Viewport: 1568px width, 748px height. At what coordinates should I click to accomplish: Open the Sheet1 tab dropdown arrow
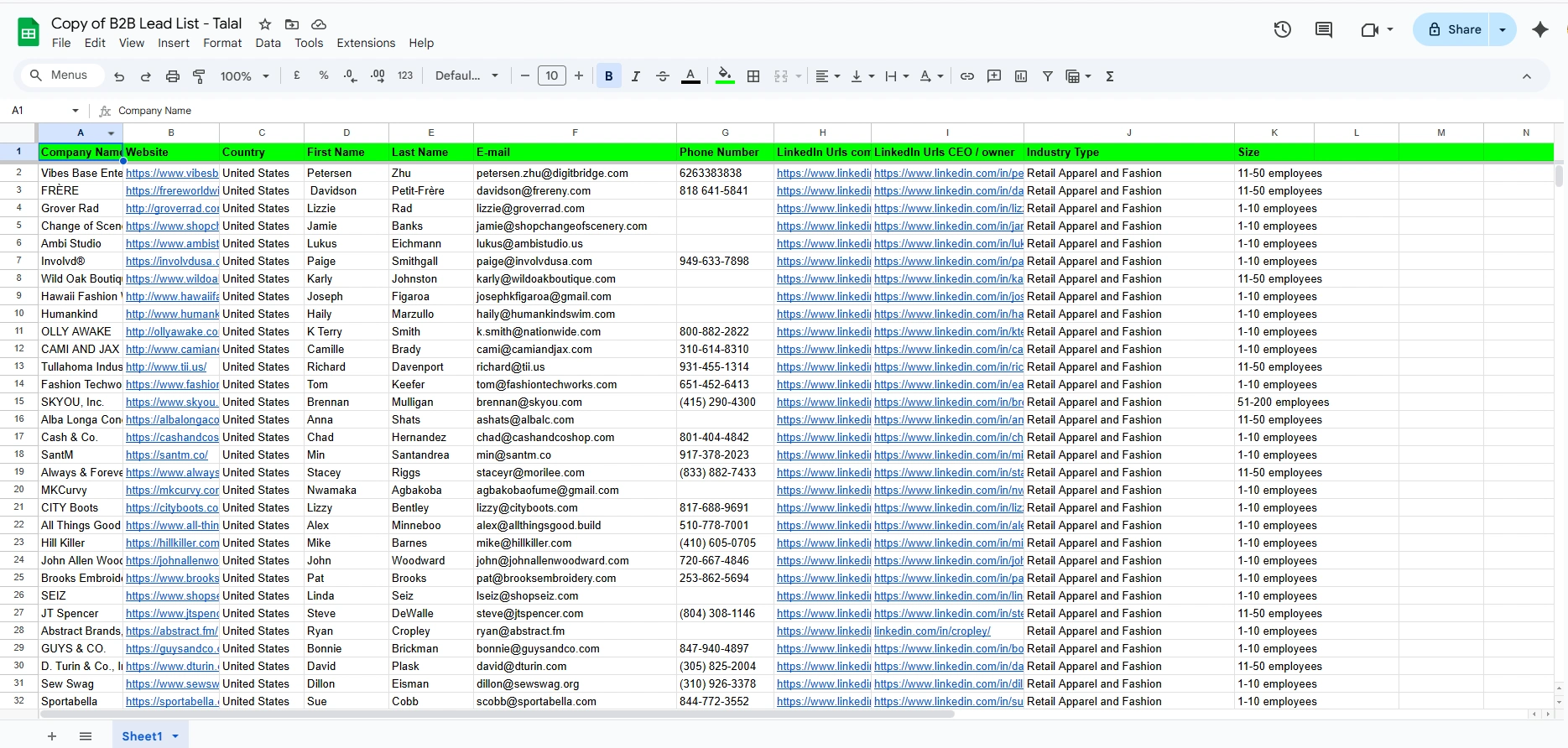coord(175,736)
